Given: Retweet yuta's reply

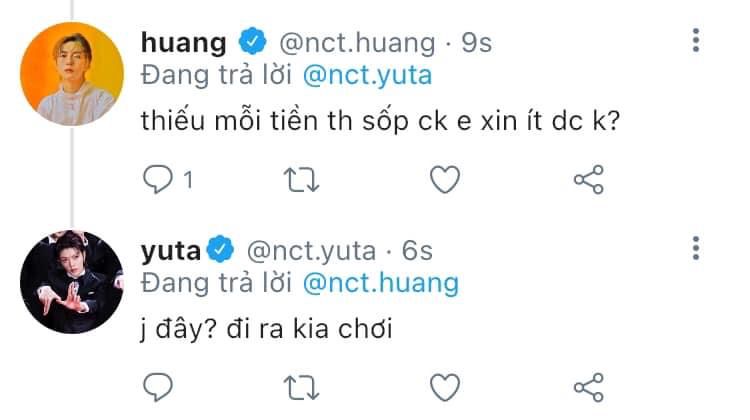Looking at the screenshot, I should 301,387.
